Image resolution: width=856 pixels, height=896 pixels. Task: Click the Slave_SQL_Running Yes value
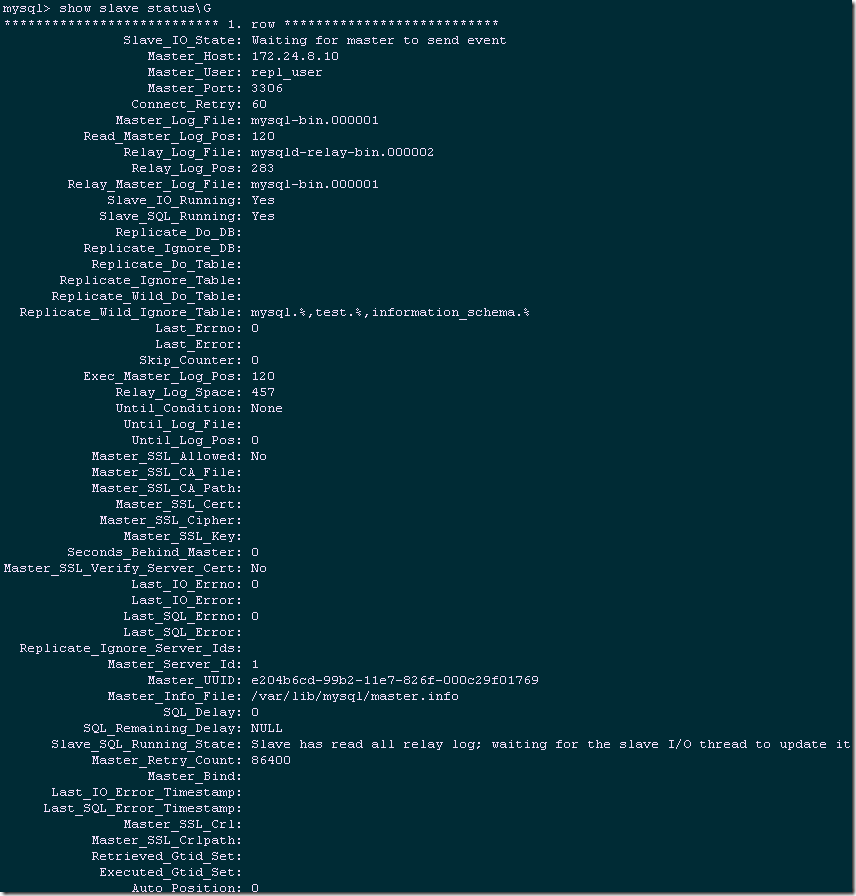(x=263, y=216)
